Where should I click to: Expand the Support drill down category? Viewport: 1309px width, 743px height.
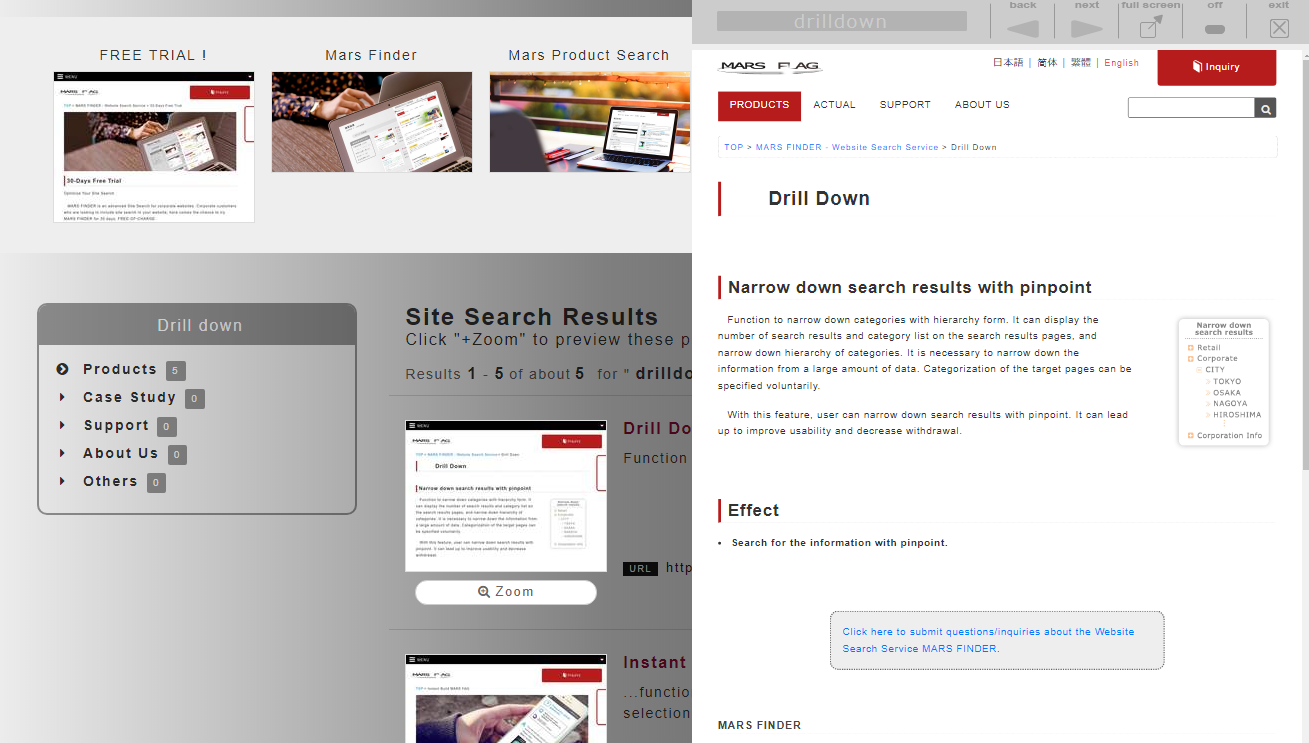pos(116,425)
